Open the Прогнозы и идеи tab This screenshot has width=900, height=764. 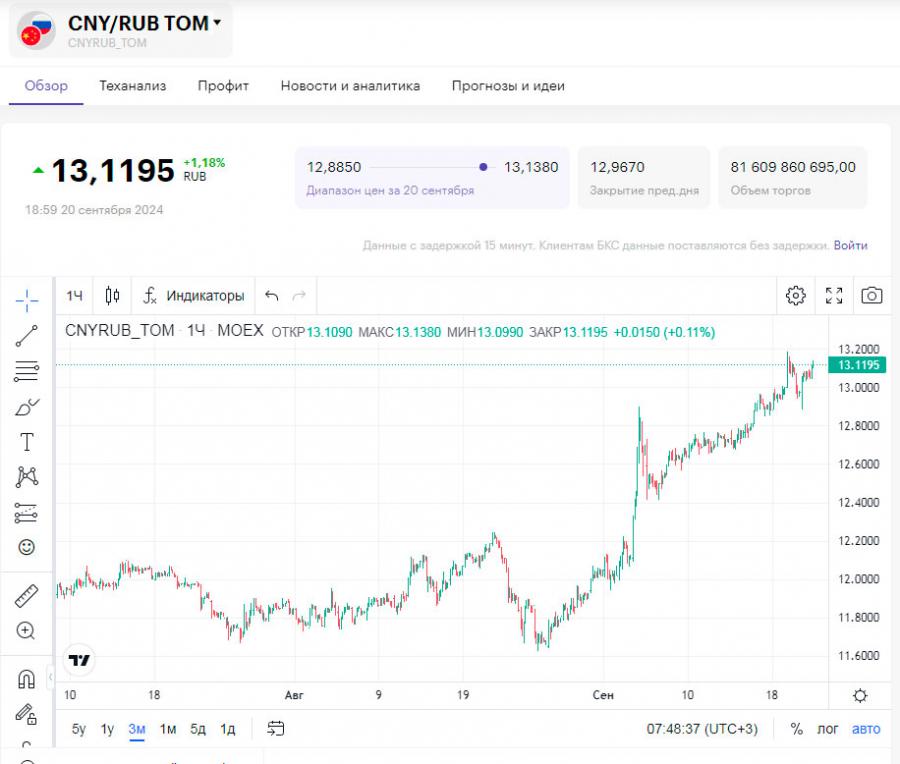pos(508,86)
